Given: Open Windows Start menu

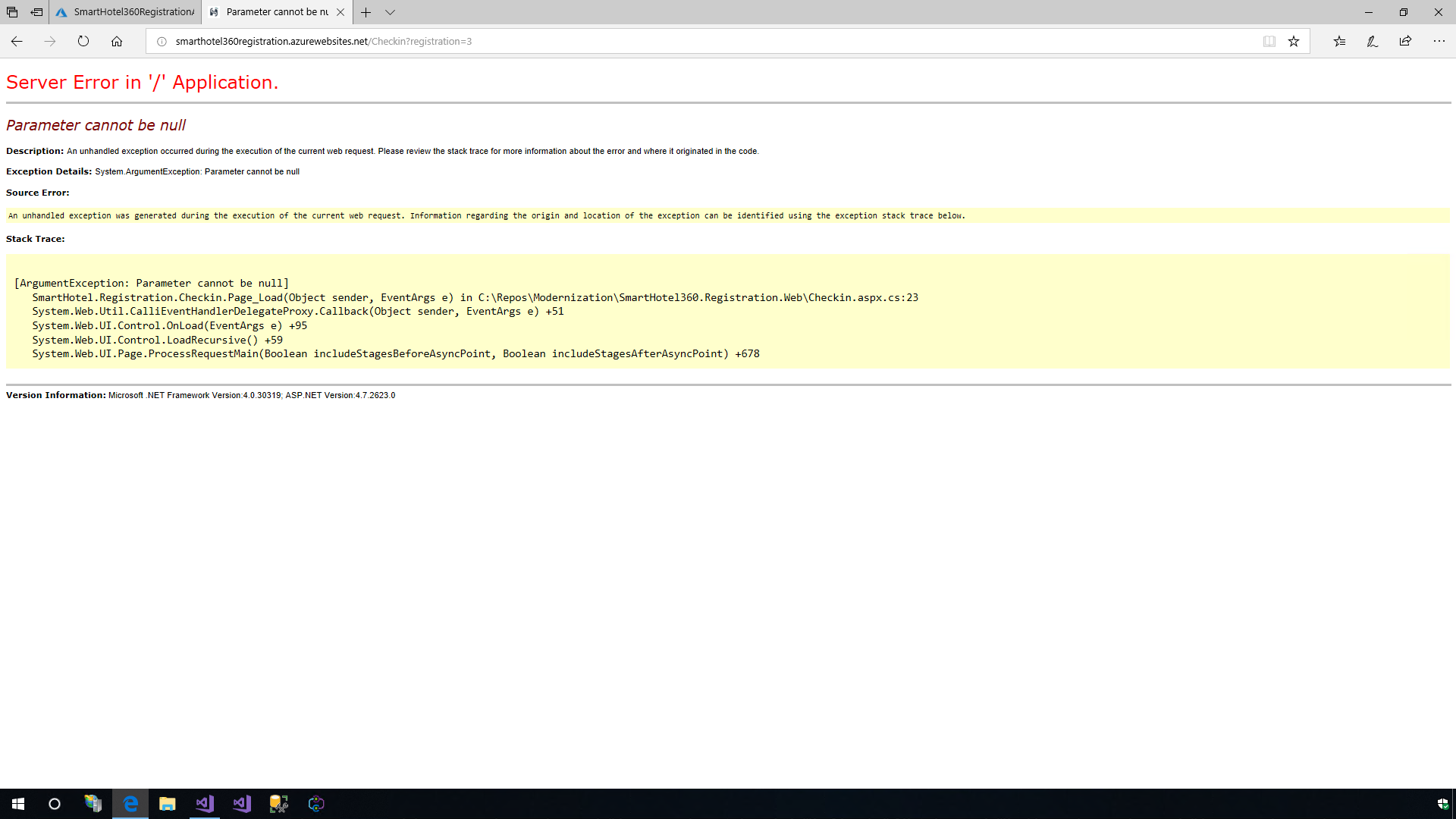Looking at the screenshot, I should tap(18, 804).
